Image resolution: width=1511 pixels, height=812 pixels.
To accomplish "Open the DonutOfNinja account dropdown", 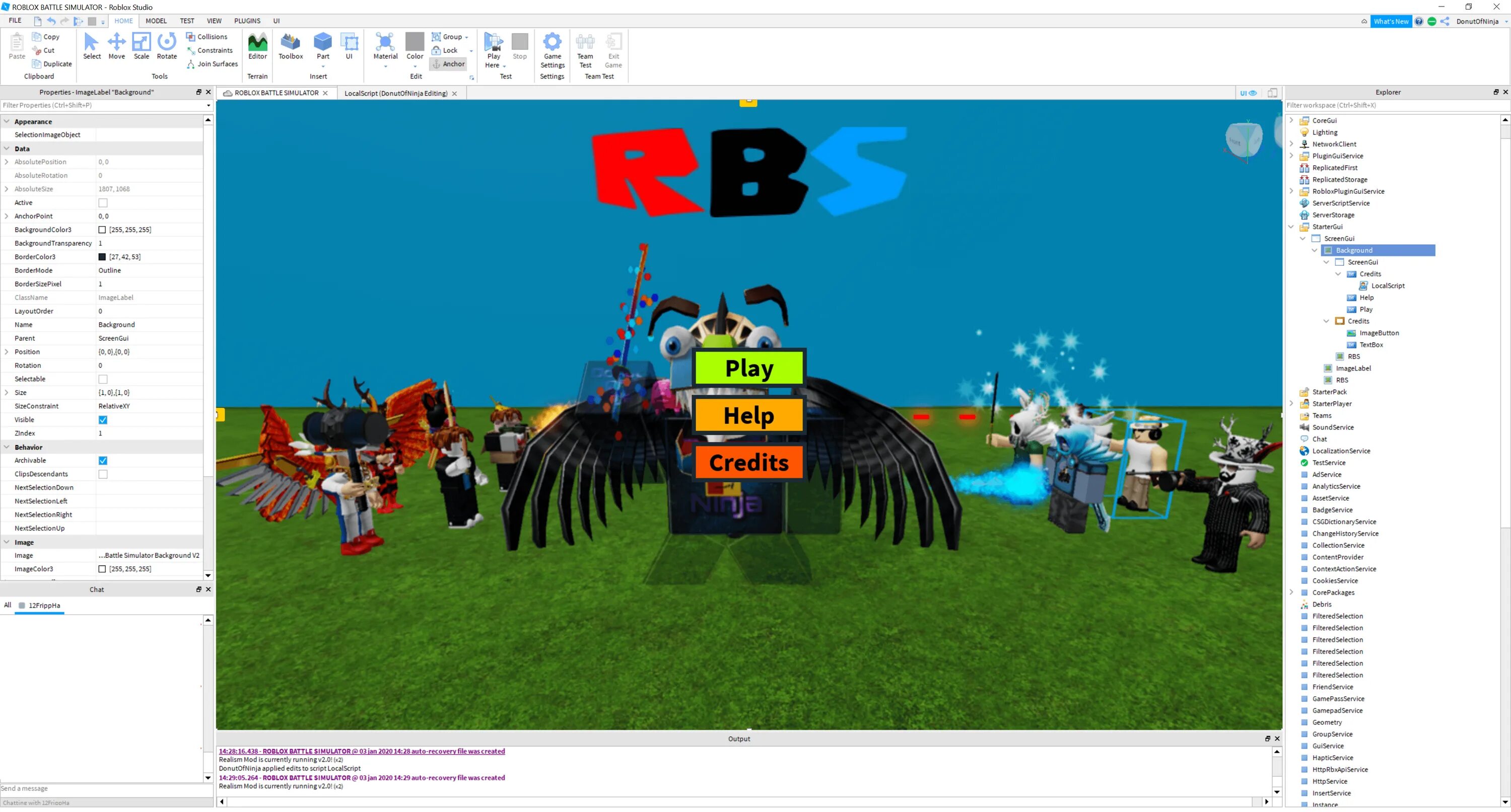I will [1482, 21].
